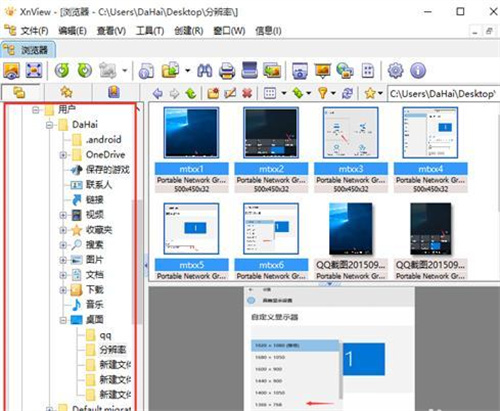Collapse the 用户 tree node

[36, 110]
